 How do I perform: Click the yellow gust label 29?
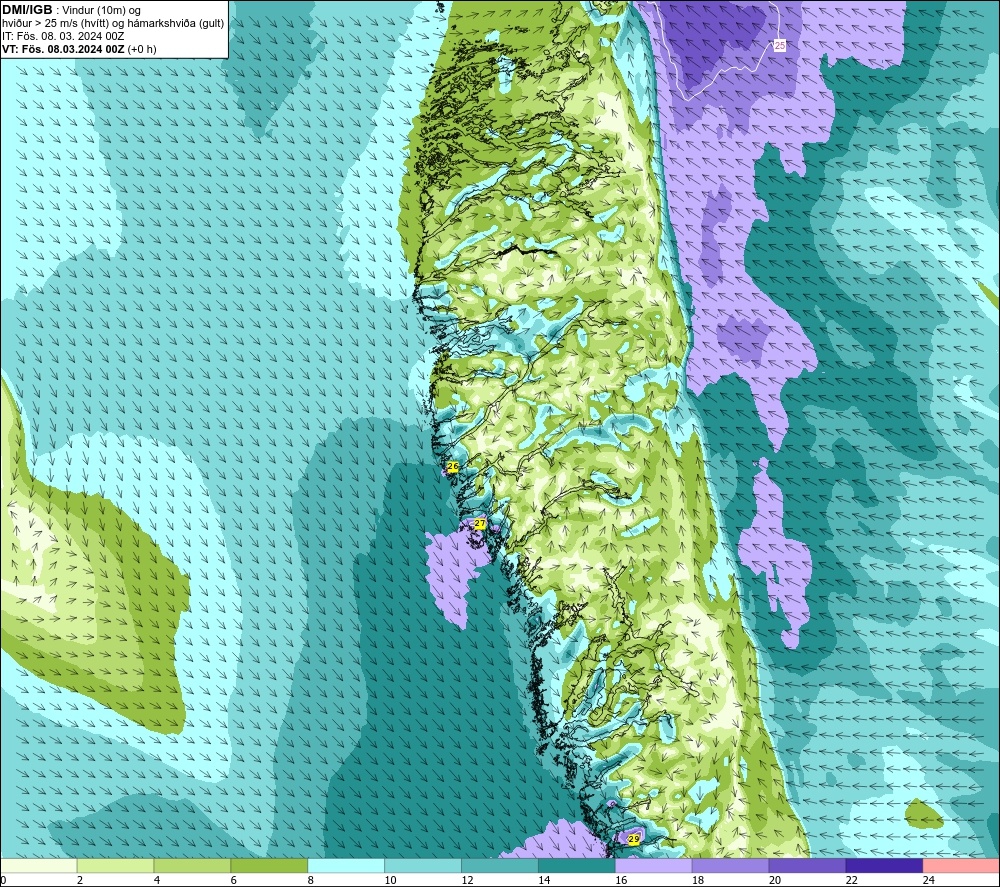coord(633,839)
